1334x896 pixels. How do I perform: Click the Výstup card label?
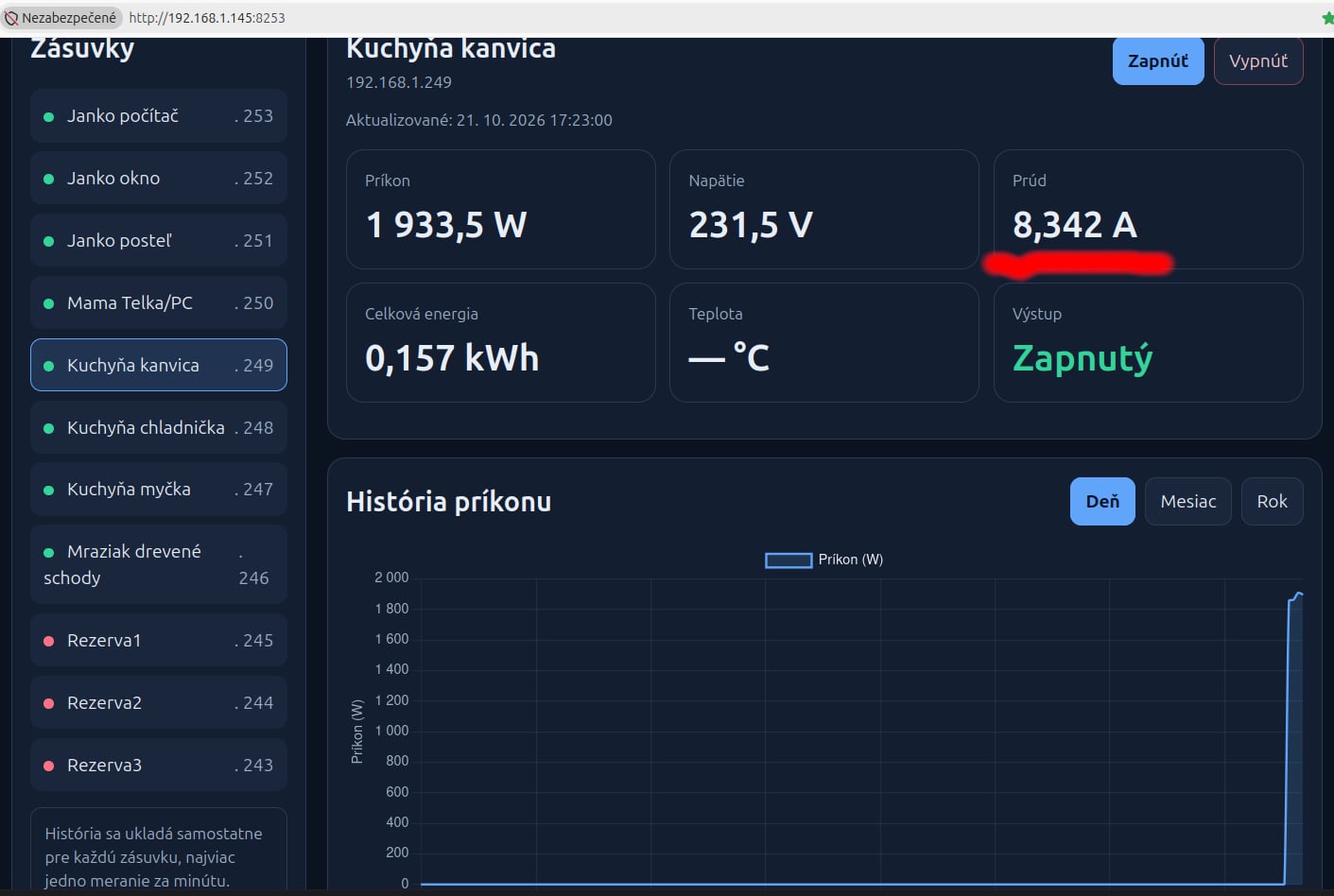click(1037, 314)
